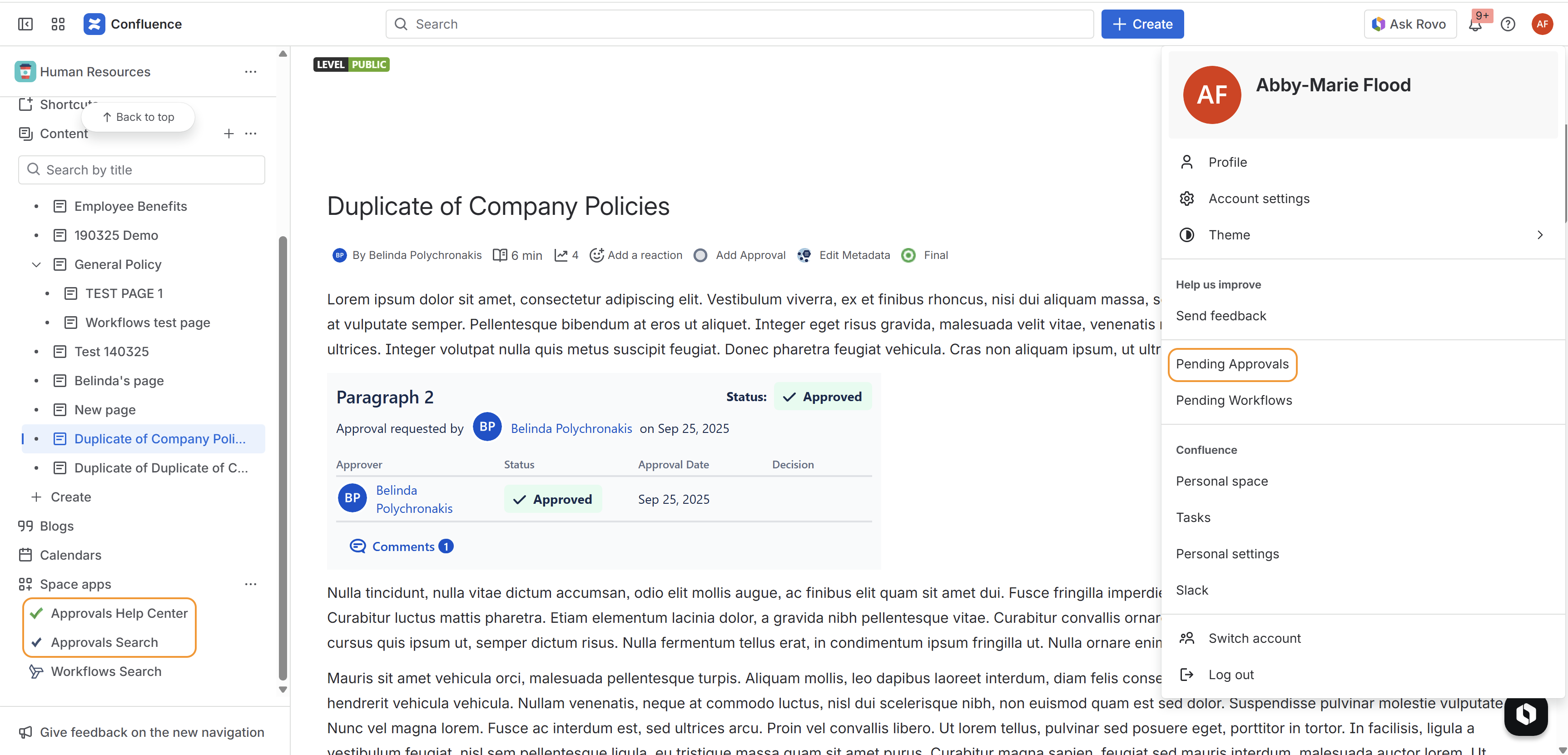This screenshot has width=1568, height=755.
Task: Open the notifications bell
Action: 1475,25
